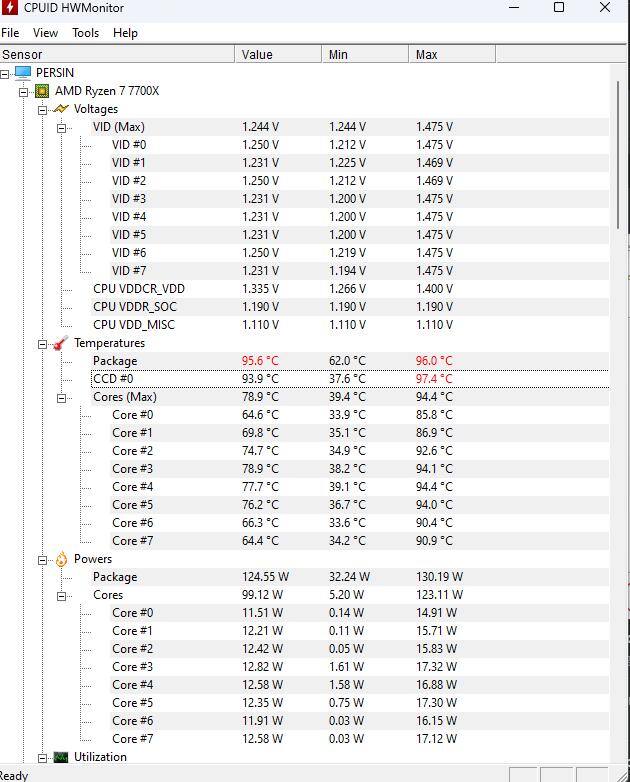The height and width of the screenshot is (782, 630).
Task: Click the 124.55 W package power value
Action: click(265, 577)
